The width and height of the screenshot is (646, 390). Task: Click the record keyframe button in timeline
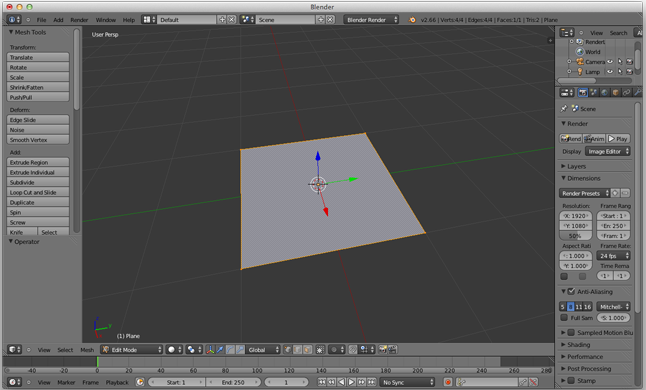[x=448, y=382]
